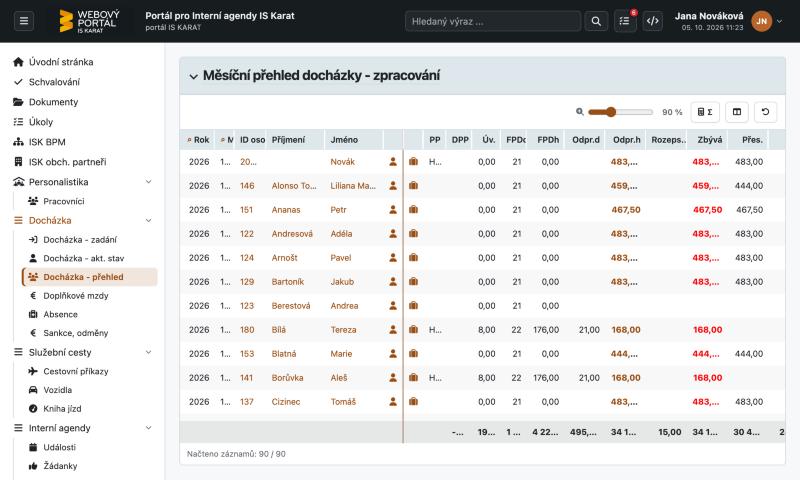This screenshot has width=800, height=480.
Task: Click the reset refresh arrow button
Action: tap(765, 112)
